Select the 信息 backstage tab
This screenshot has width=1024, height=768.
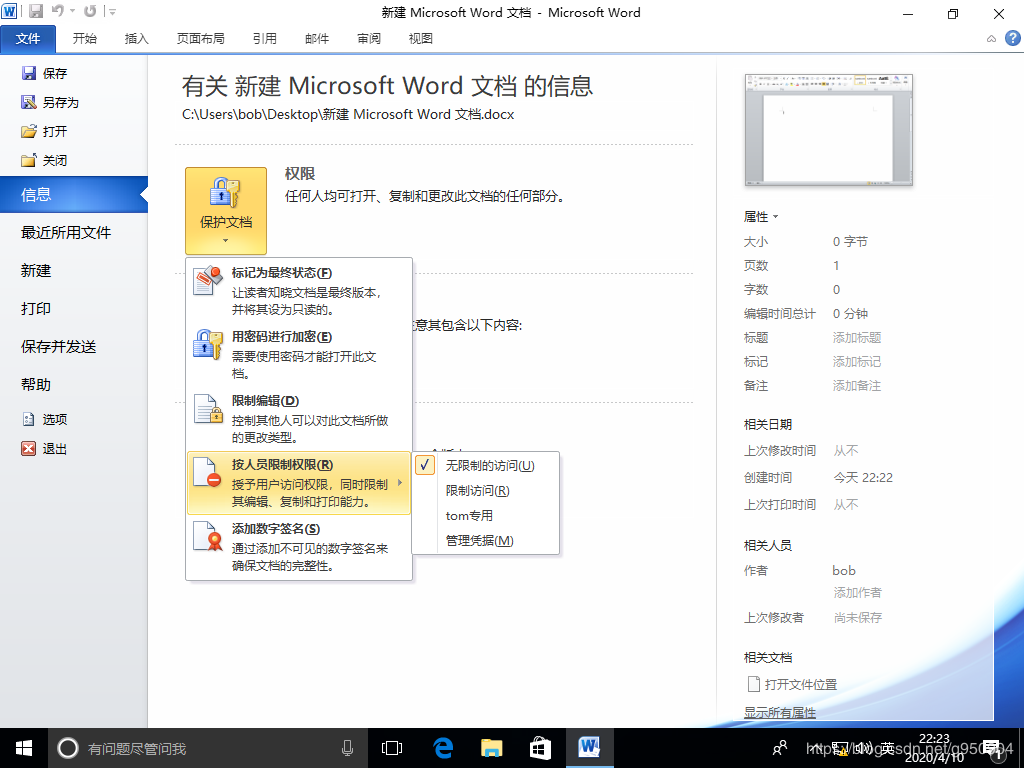point(74,195)
